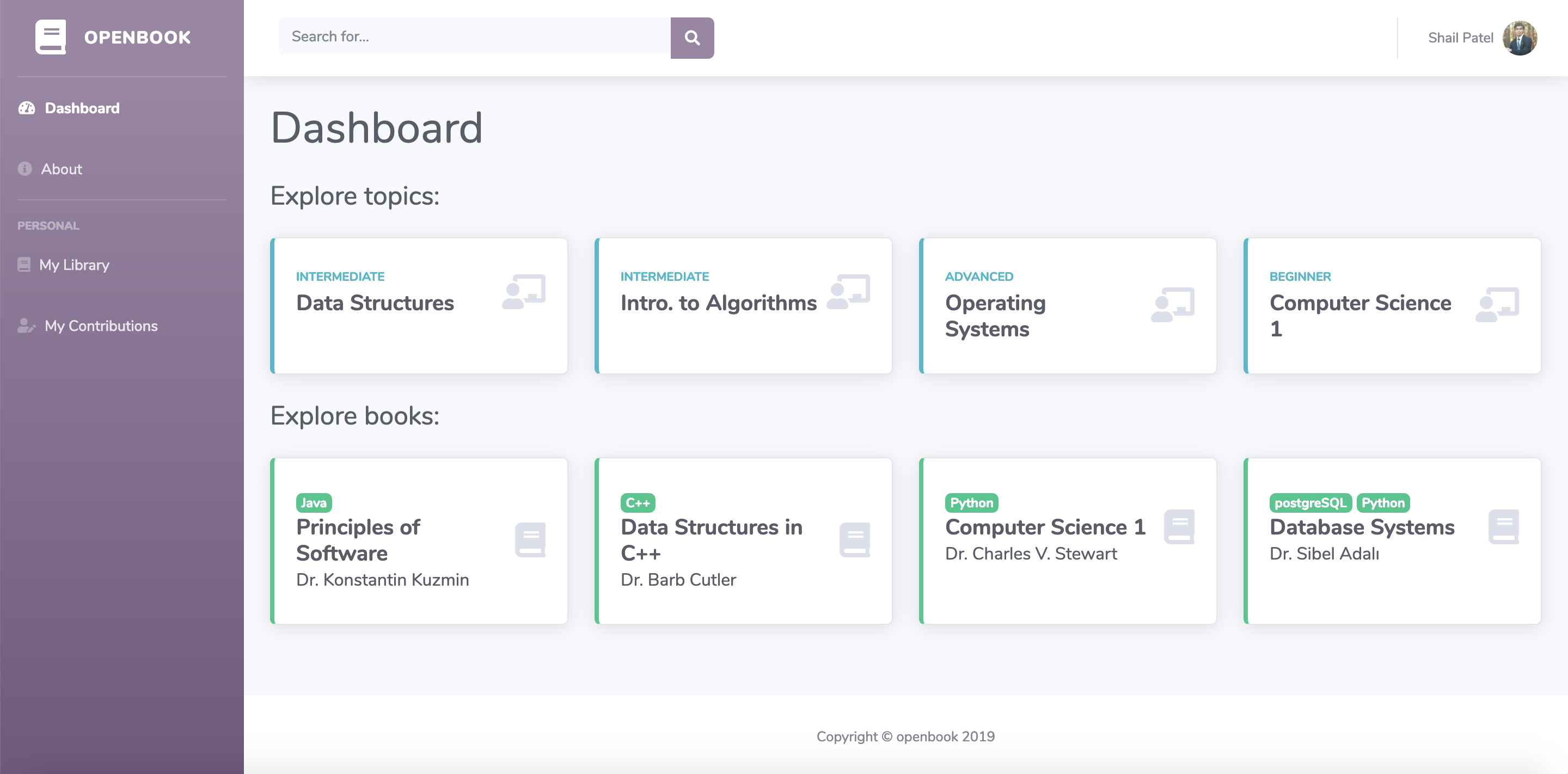Open My Contributions from the sidebar
Image resolution: width=1568 pixels, height=774 pixels.
101,326
